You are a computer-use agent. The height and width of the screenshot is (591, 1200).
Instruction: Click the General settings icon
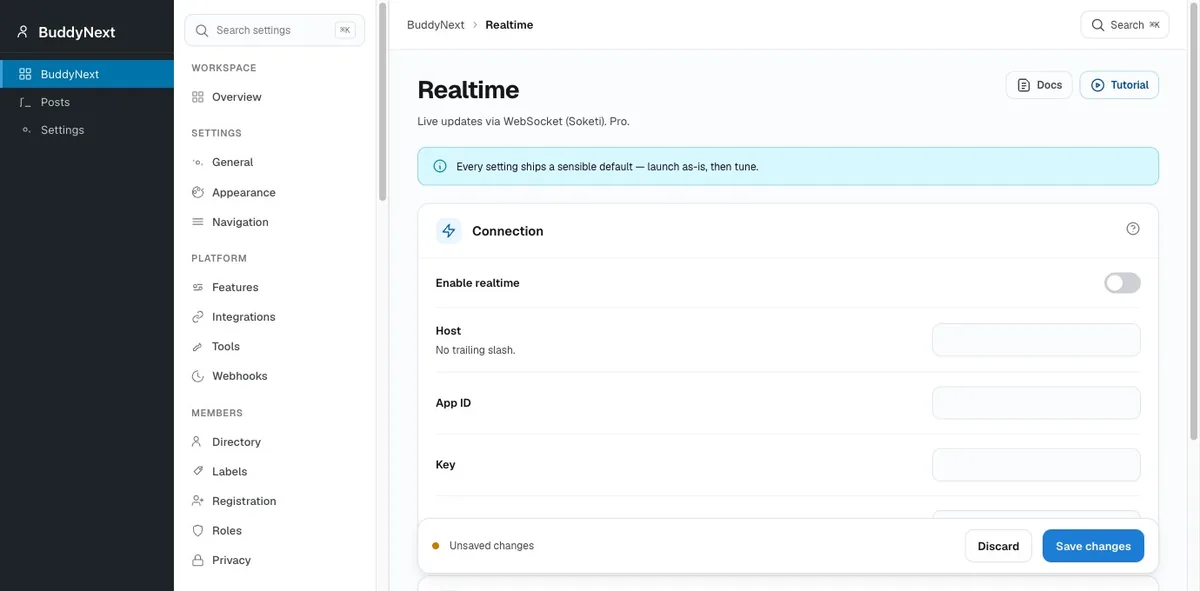tap(198, 162)
